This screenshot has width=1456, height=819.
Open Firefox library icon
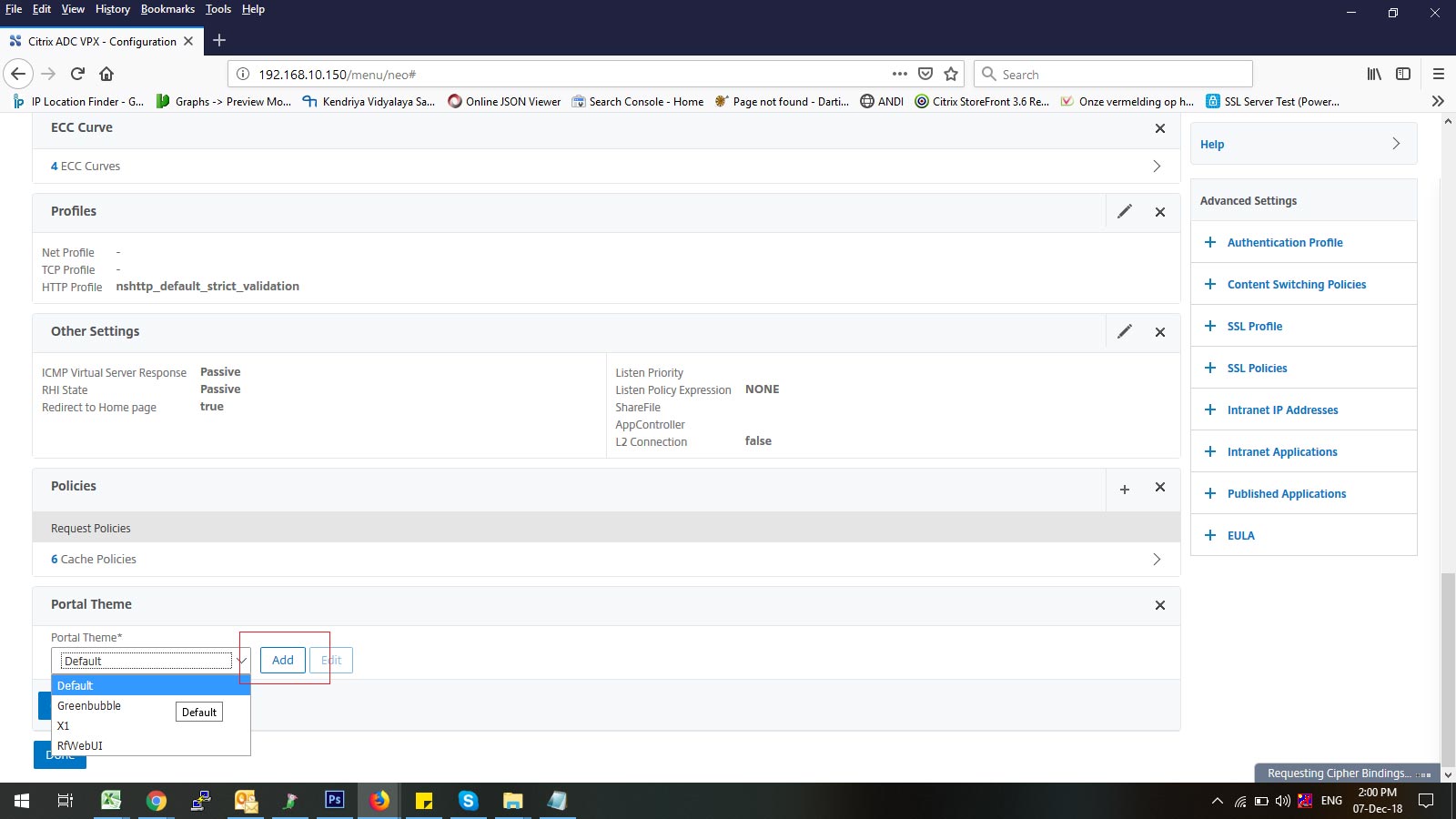pos(1374,74)
